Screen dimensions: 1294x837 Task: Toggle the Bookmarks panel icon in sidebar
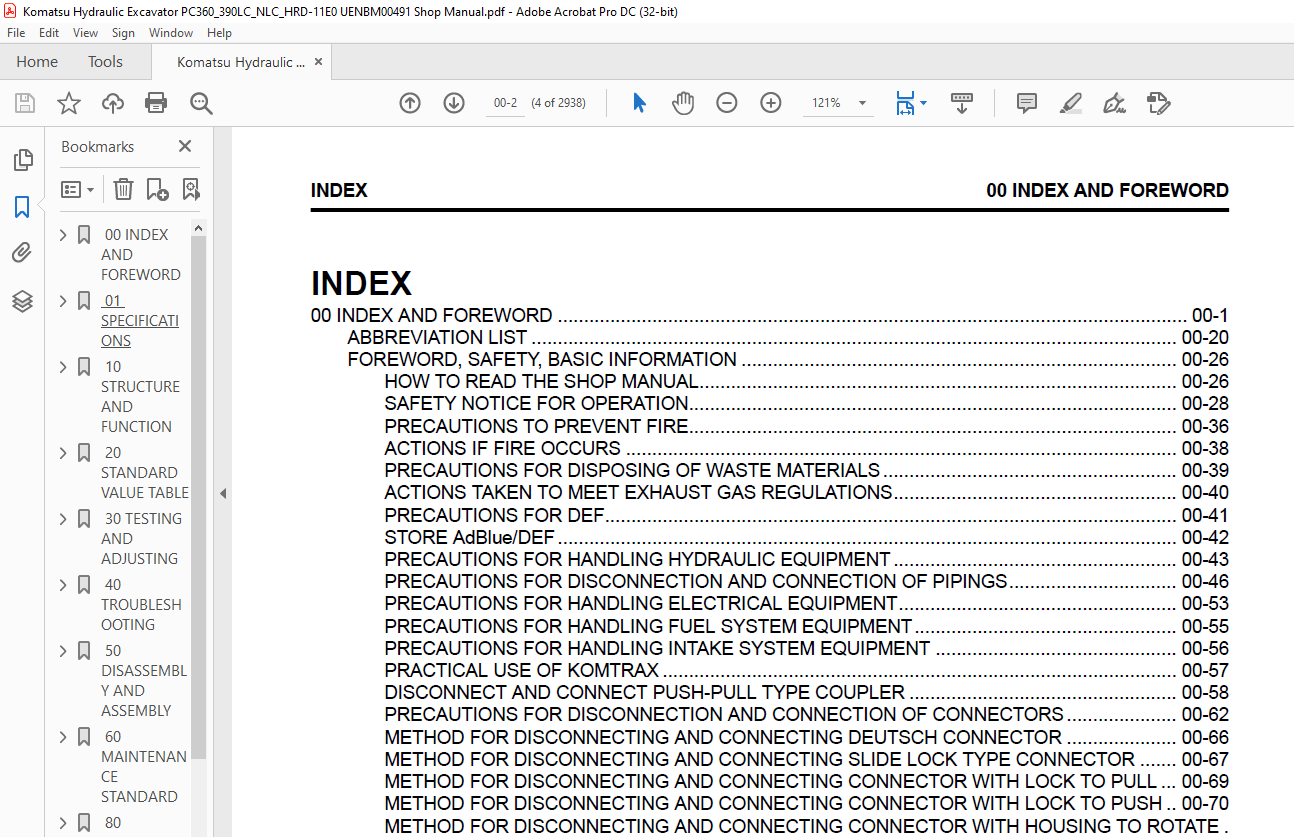[x=22, y=207]
